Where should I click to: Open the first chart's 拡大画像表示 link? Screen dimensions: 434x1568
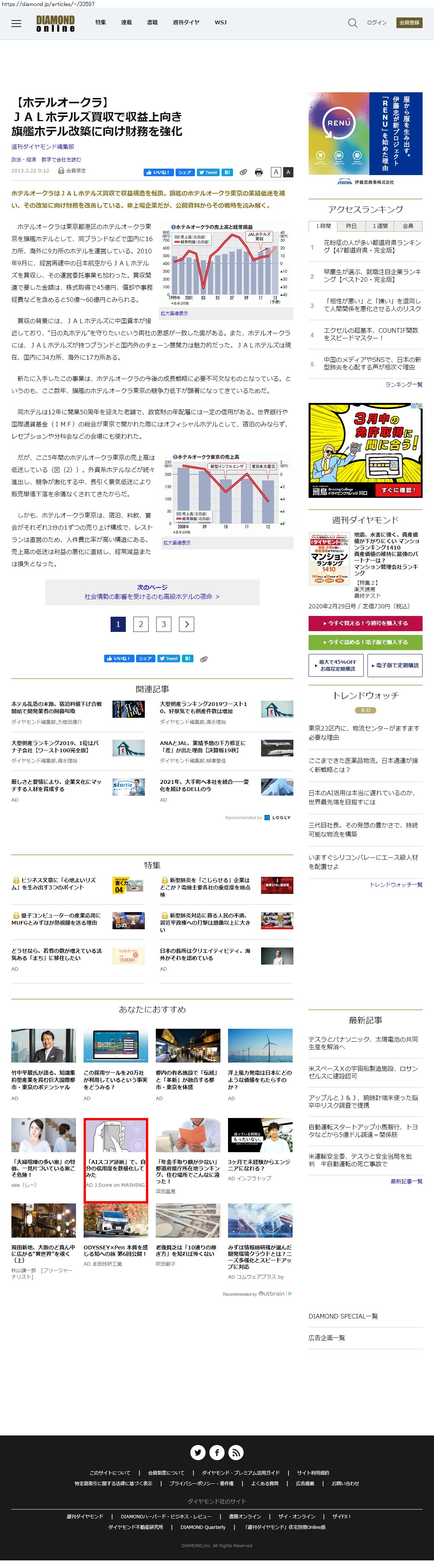(174, 313)
